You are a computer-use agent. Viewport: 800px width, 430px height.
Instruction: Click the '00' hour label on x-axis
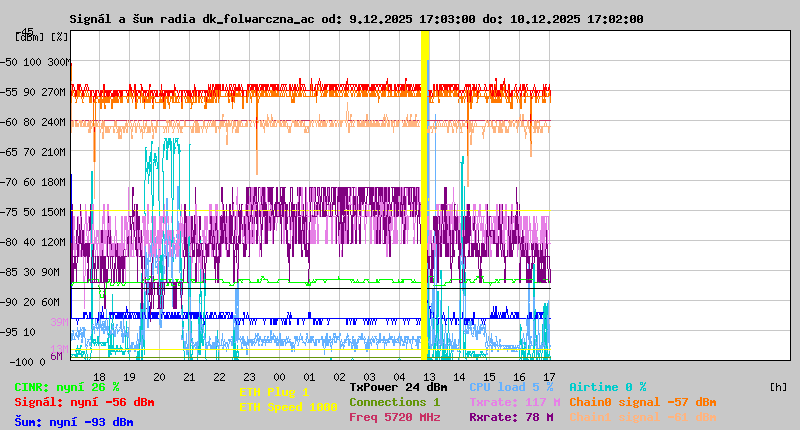coord(279,377)
